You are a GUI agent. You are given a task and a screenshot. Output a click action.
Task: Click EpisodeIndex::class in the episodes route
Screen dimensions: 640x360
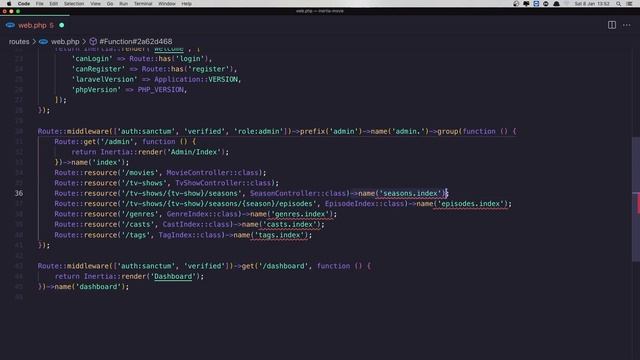(x=364, y=204)
